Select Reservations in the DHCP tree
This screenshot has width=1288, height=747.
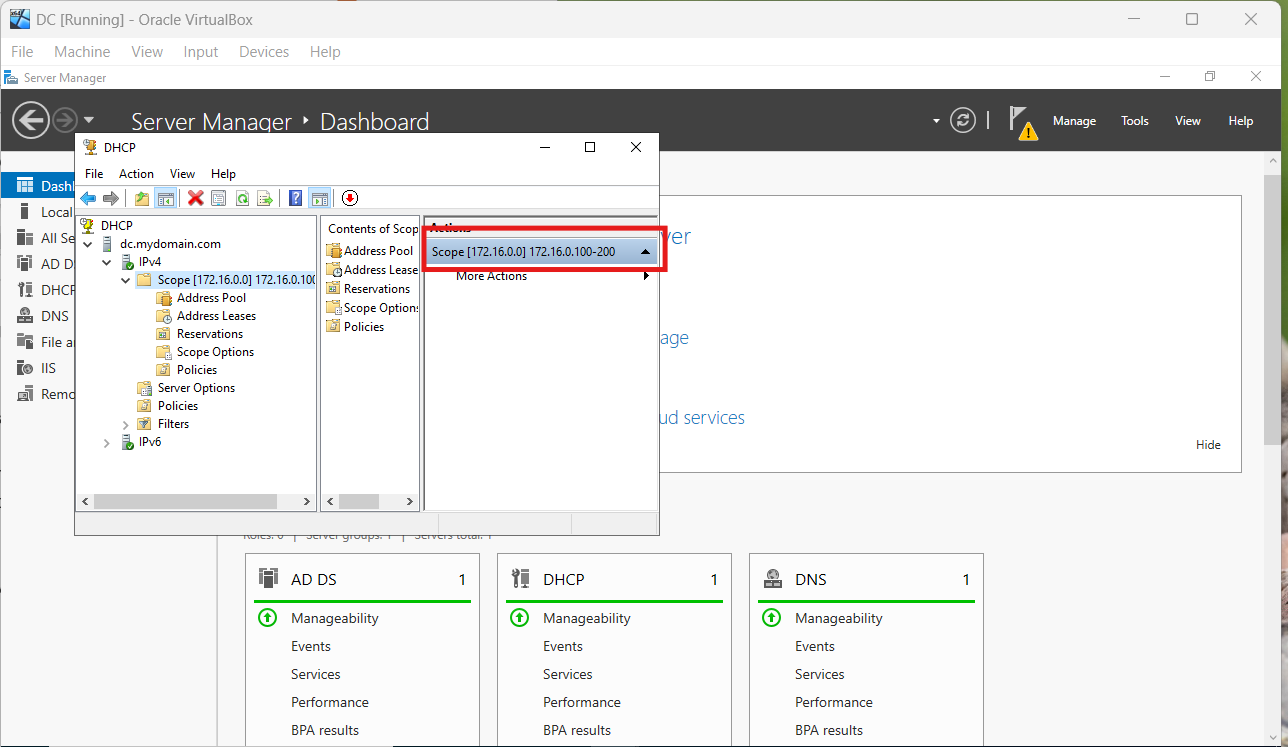pyautogui.click(x=210, y=334)
